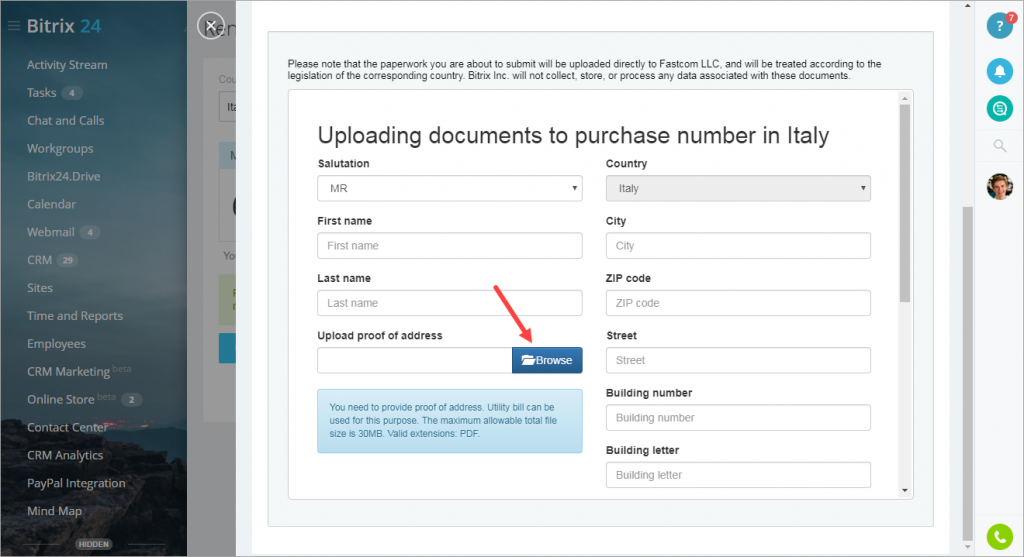Click the search magnifier icon
Image resolution: width=1024 pixels, height=557 pixels.
999,146
